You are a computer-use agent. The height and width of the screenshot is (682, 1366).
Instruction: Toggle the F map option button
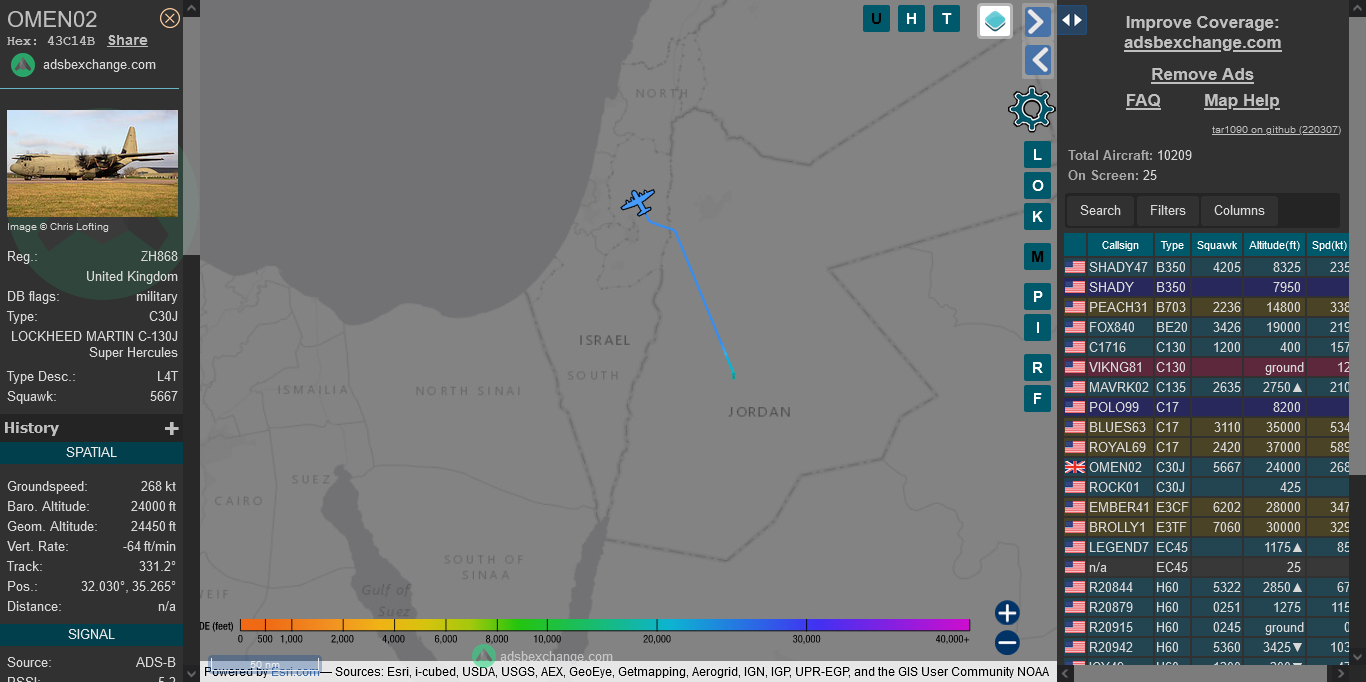click(x=1037, y=399)
